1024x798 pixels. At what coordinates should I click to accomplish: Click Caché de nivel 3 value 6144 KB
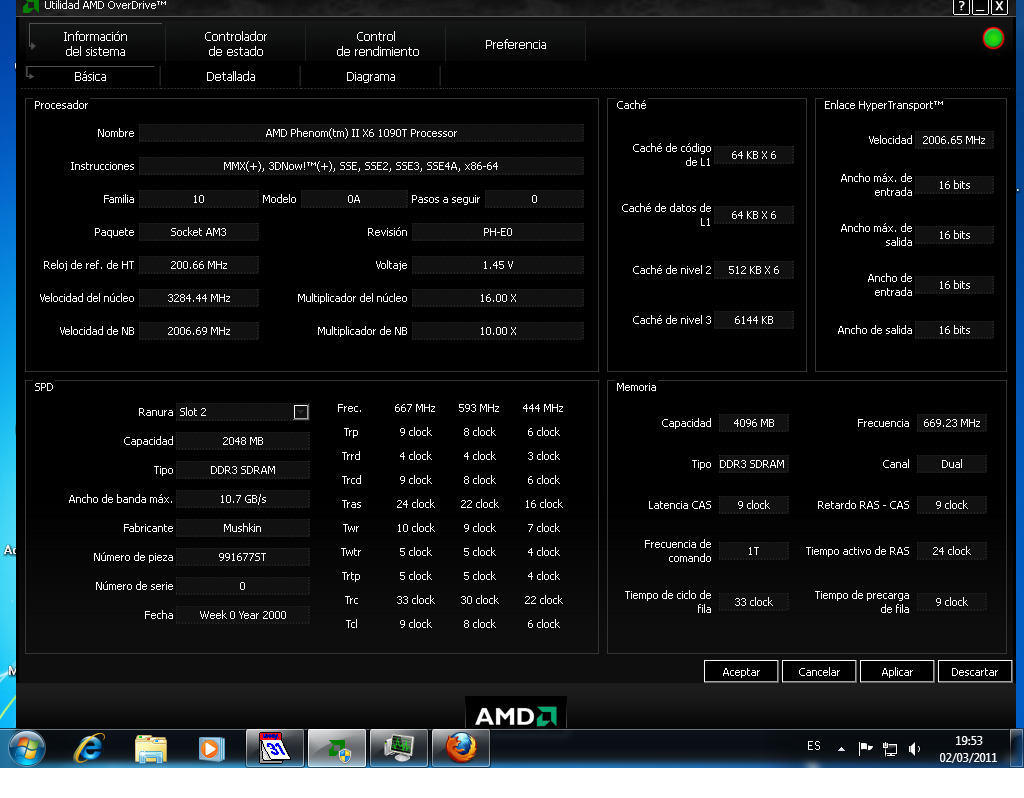coord(754,320)
